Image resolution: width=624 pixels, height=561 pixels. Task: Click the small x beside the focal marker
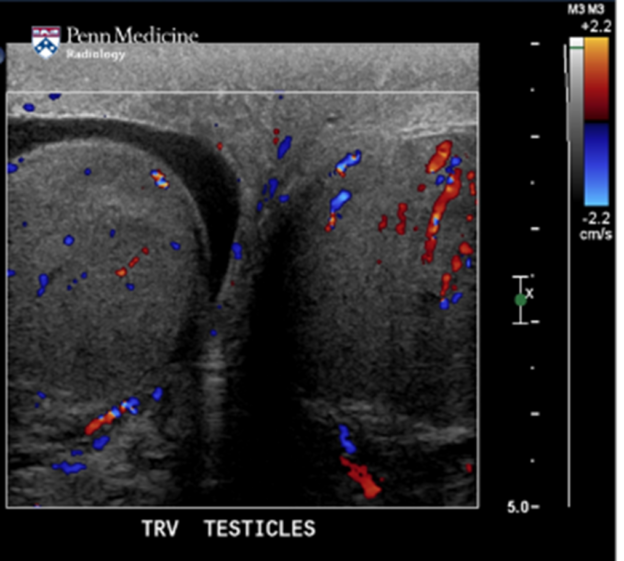[x=531, y=293]
